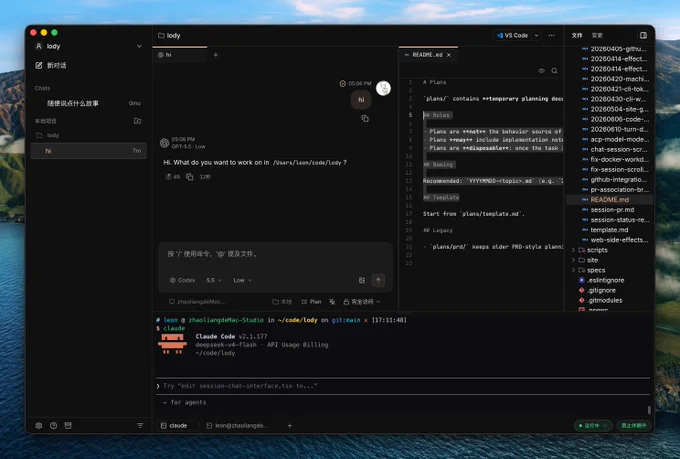Open the github-integratio... file
Viewport: 680px width, 459px height.
coord(614,179)
